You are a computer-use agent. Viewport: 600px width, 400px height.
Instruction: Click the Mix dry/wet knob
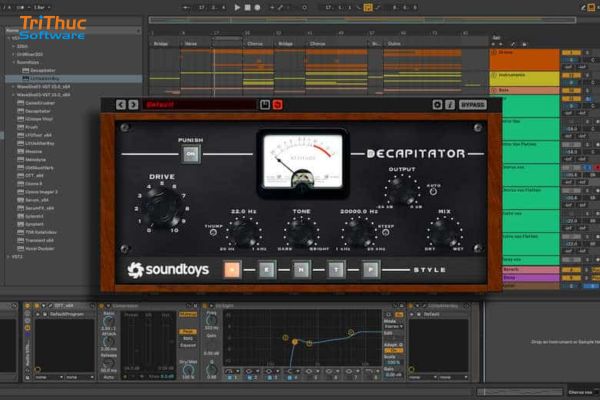(x=445, y=232)
